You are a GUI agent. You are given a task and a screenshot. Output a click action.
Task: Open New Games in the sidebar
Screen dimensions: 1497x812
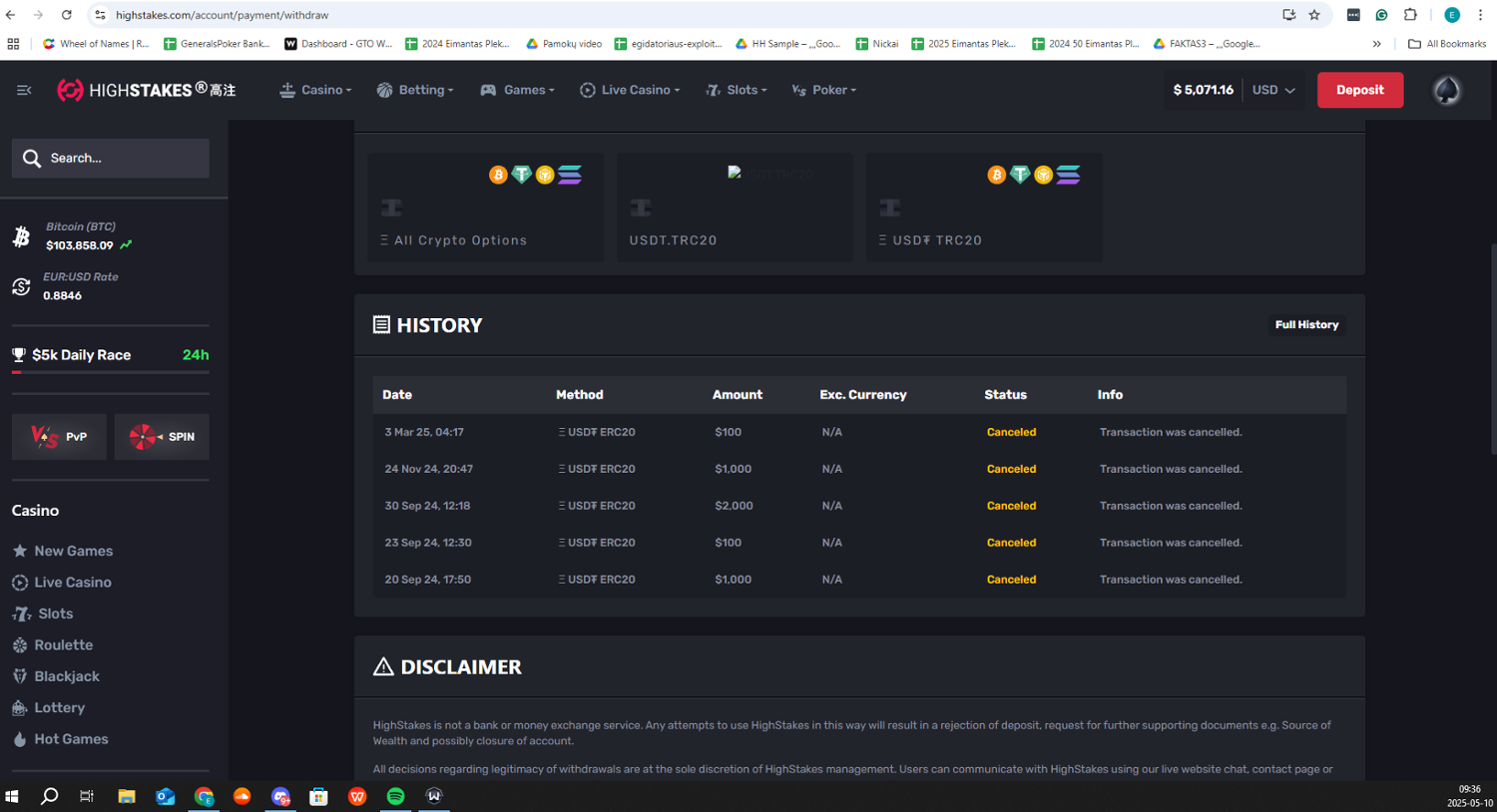[x=73, y=551]
